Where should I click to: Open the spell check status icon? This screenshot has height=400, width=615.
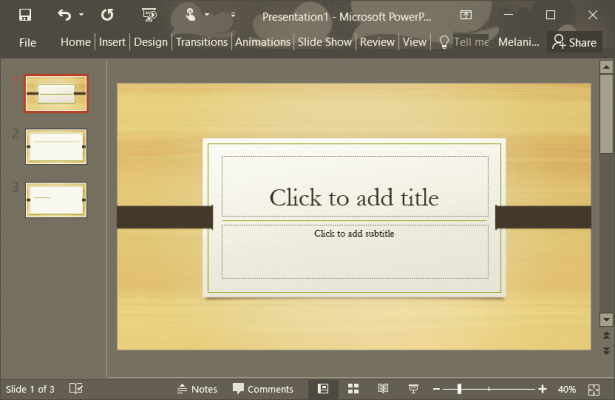pos(76,389)
